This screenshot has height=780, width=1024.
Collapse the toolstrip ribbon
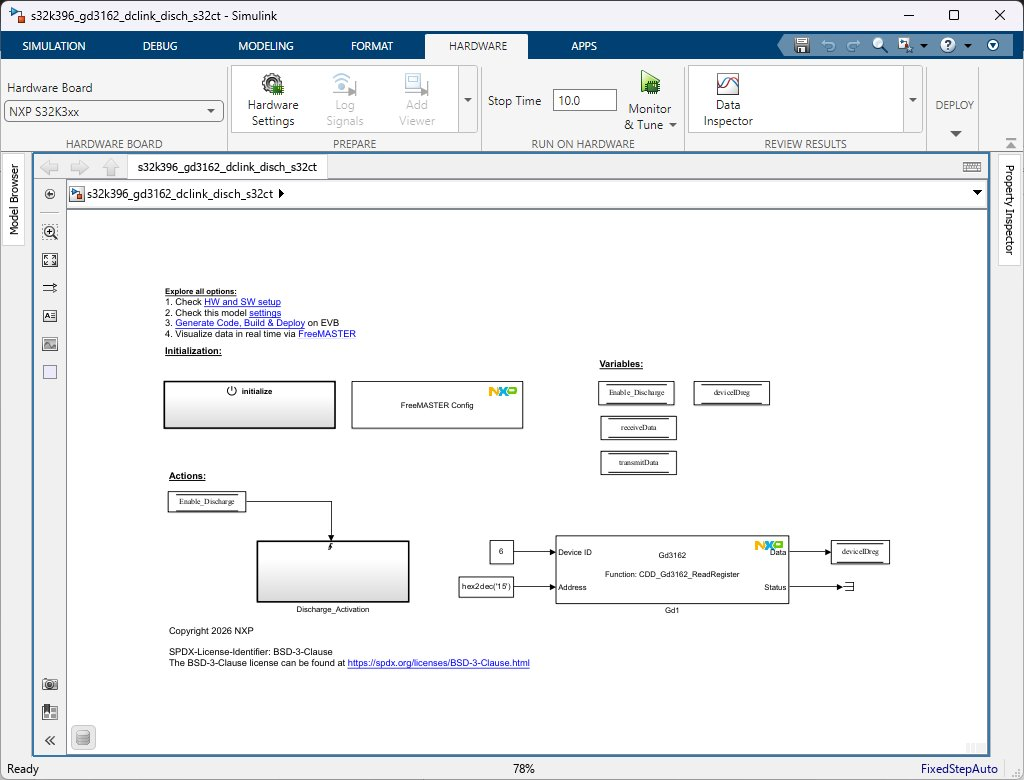pyautogui.click(x=1011, y=143)
